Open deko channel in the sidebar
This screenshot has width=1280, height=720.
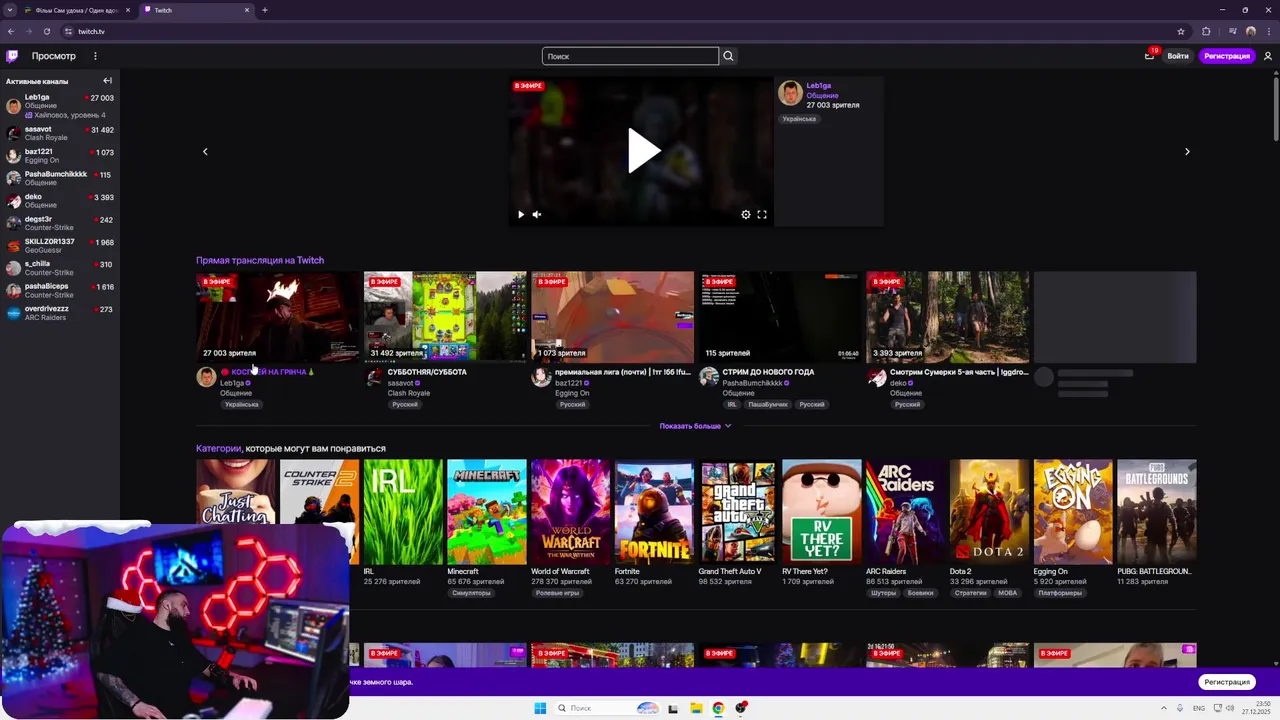(60, 201)
